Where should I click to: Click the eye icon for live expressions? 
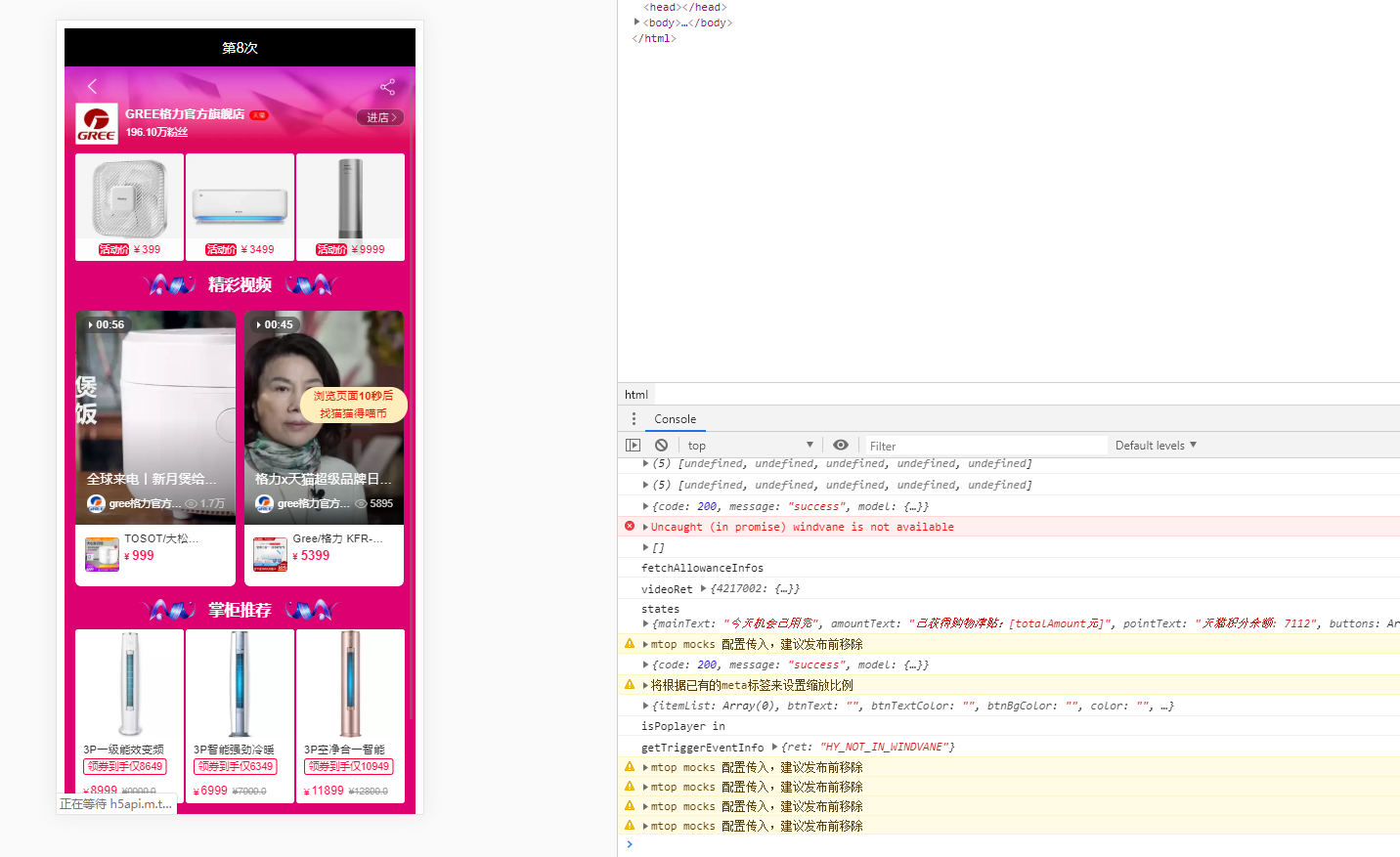(x=841, y=446)
